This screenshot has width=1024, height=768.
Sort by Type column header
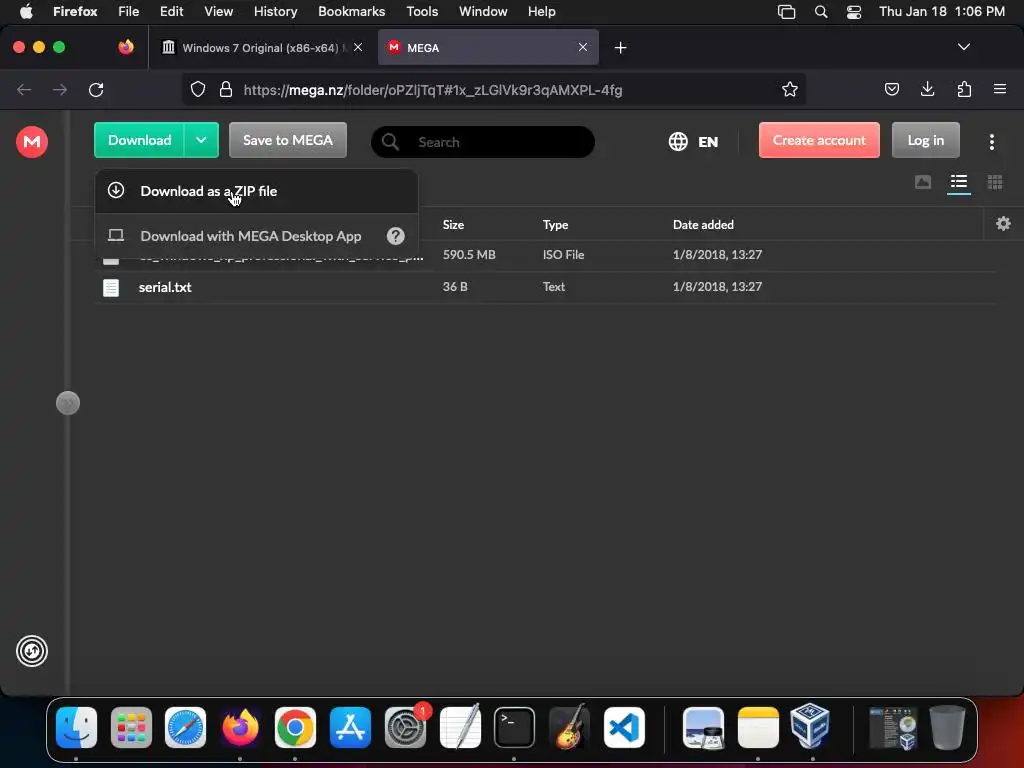click(x=555, y=225)
